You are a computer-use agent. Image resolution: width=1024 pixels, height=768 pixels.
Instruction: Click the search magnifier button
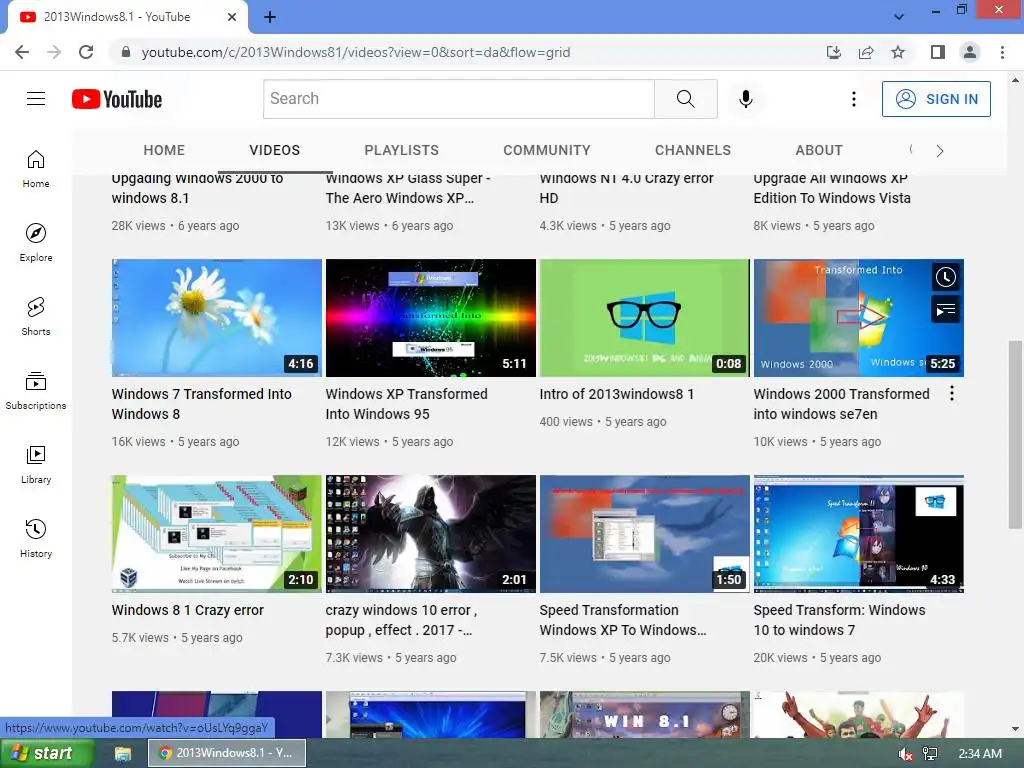[x=686, y=99]
